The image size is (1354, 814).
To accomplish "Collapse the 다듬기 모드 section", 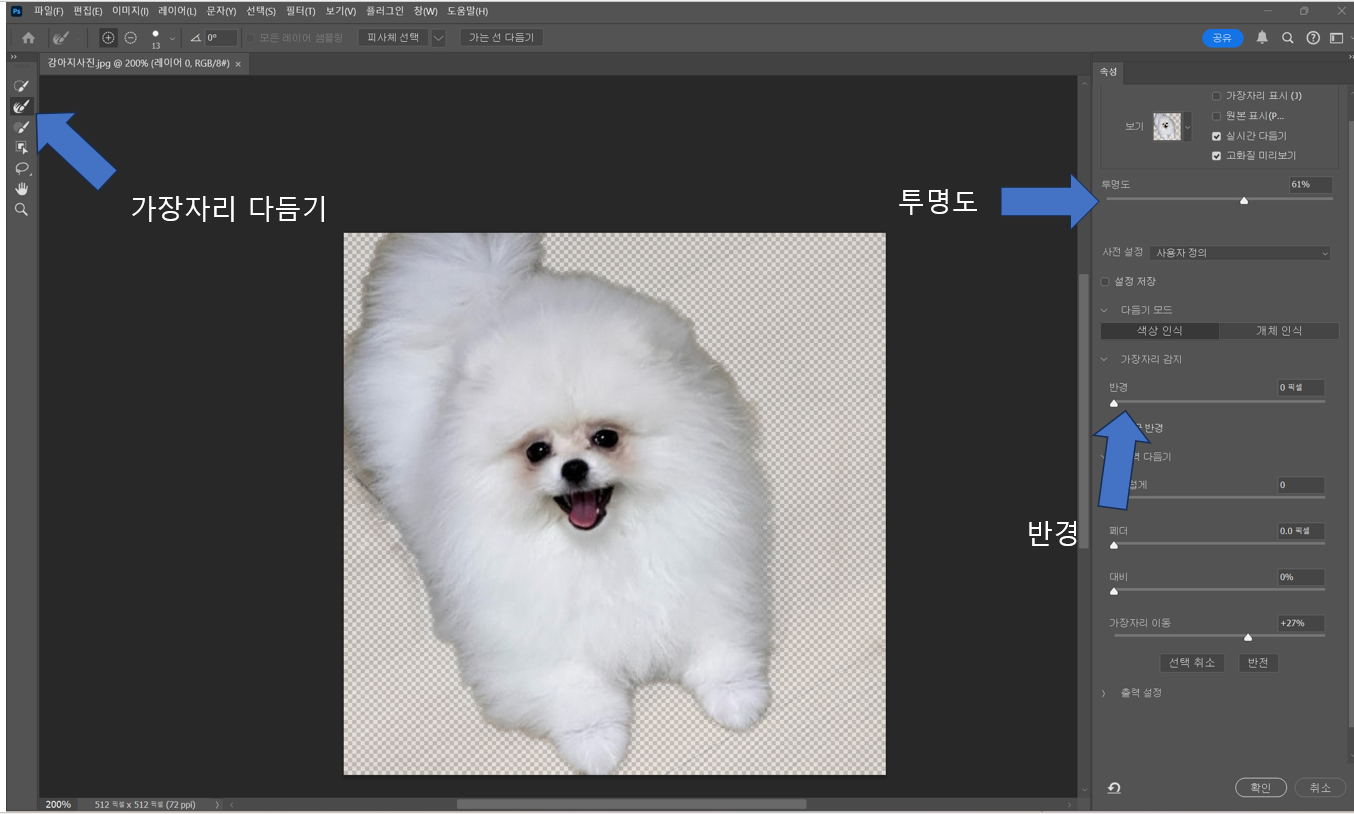I will (1105, 310).
